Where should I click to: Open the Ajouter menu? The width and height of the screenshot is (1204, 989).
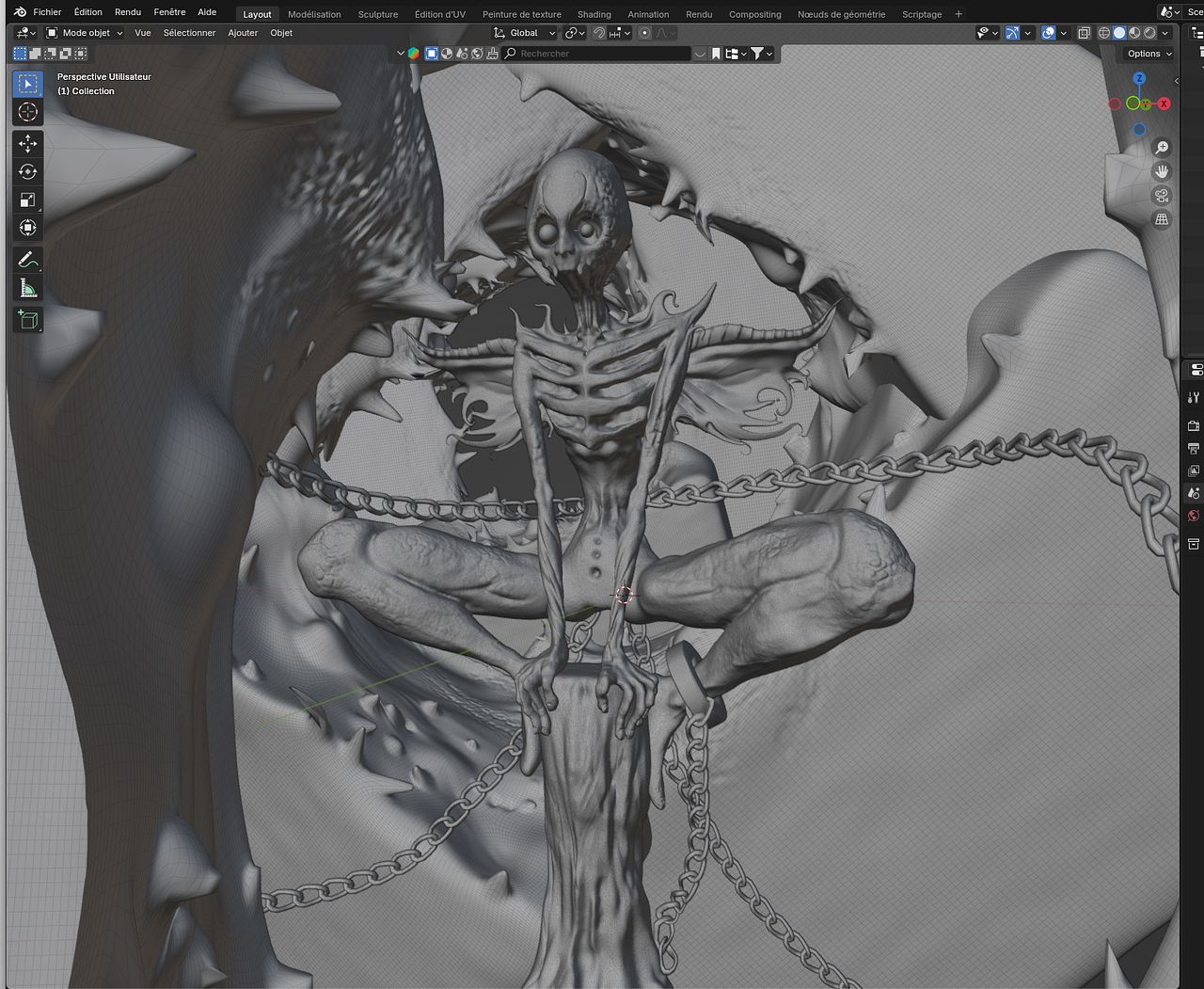[243, 33]
